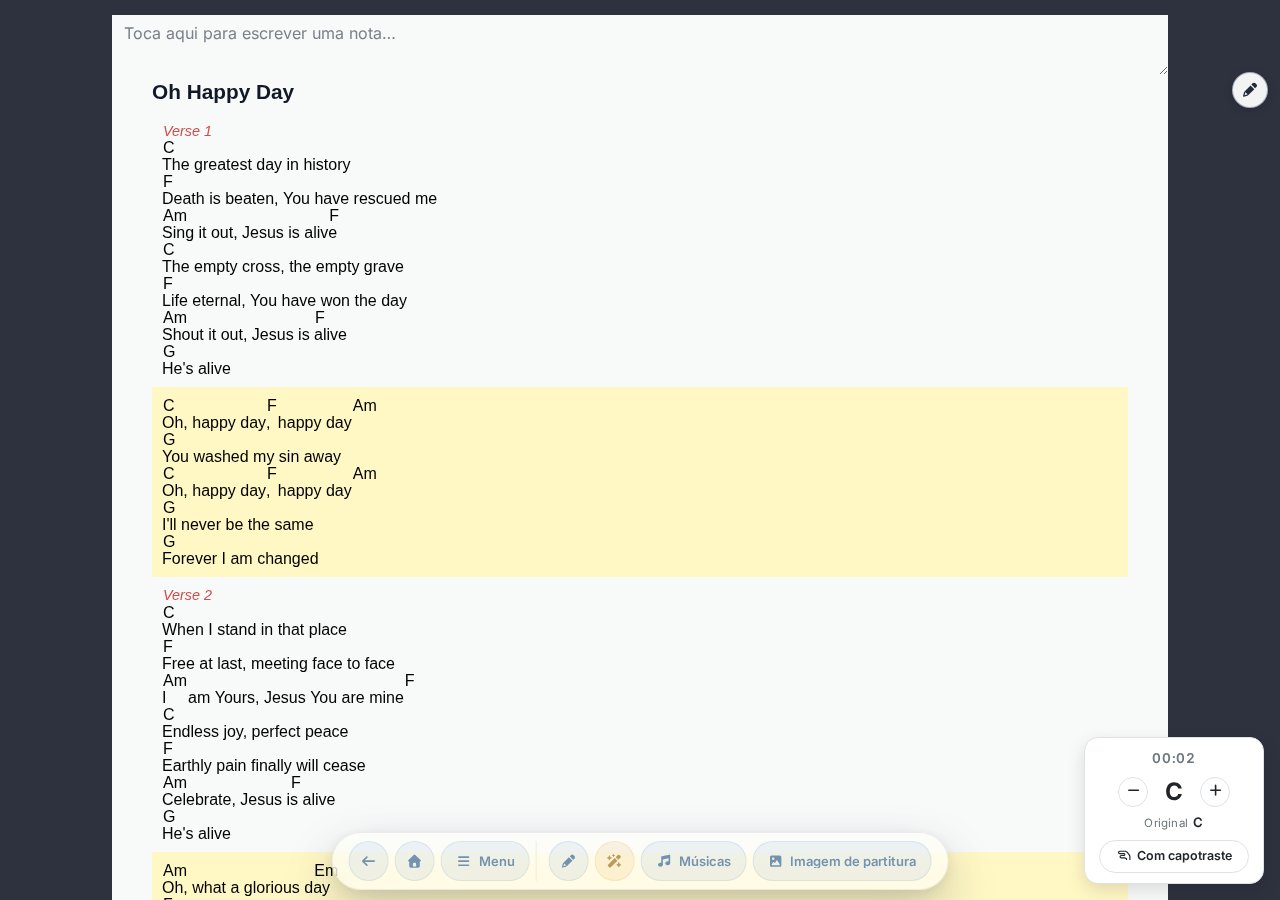The image size is (1280, 900).
Task: Transpose key up with plus button
Action: [x=1215, y=791]
